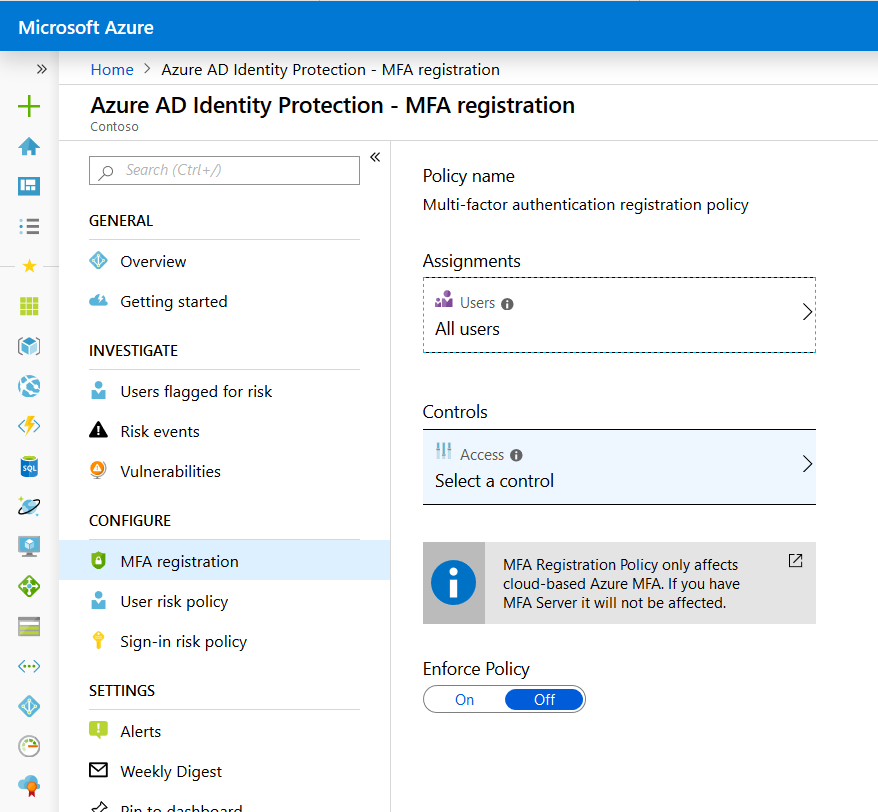Image resolution: width=878 pixels, height=812 pixels.
Task: Open the All services list icon
Action: coord(29,226)
